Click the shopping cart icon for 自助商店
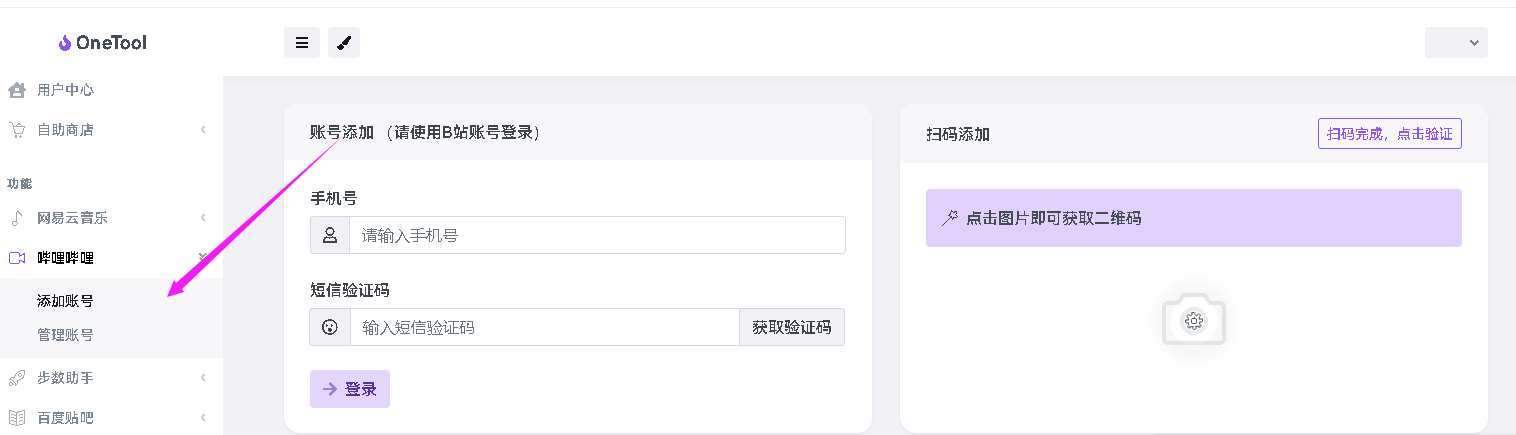1516x435 pixels. point(17,130)
